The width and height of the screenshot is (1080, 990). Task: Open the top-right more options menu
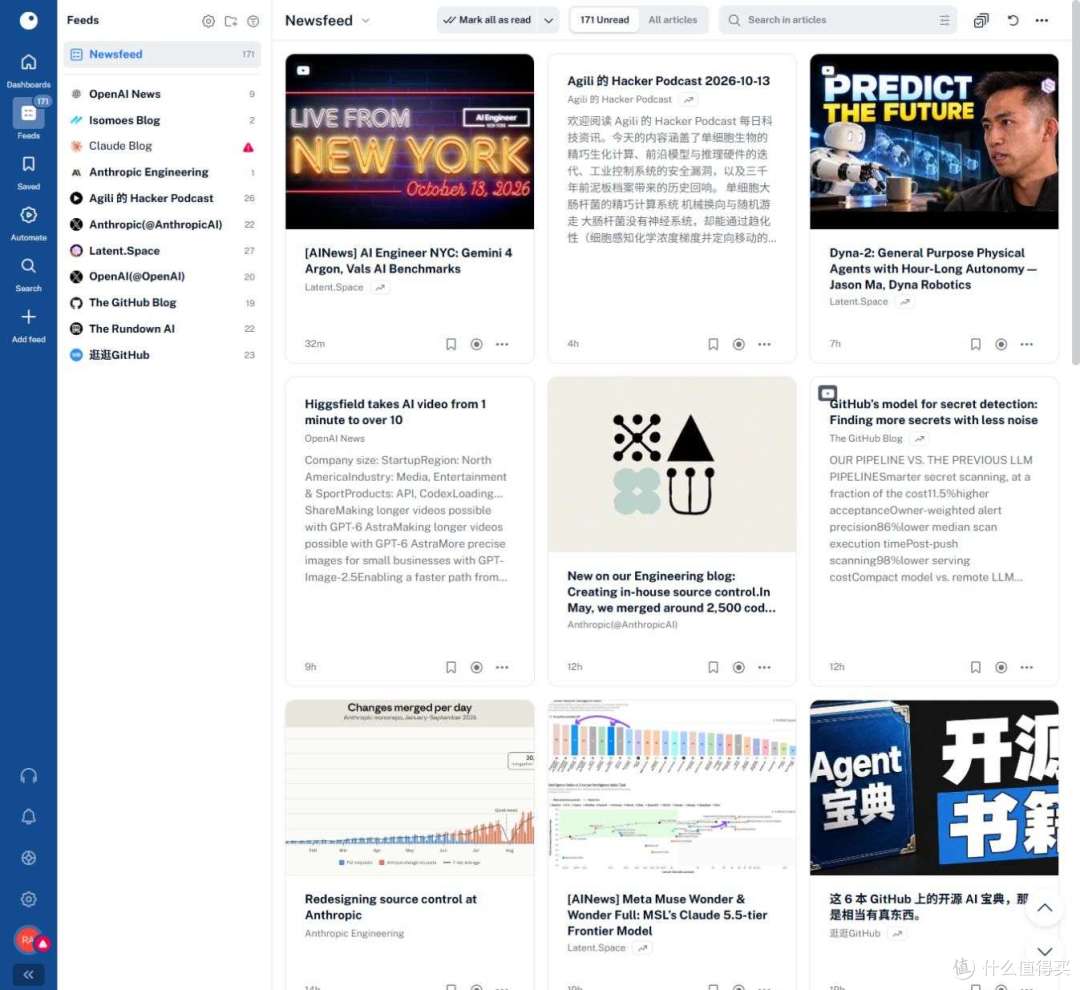(1041, 21)
